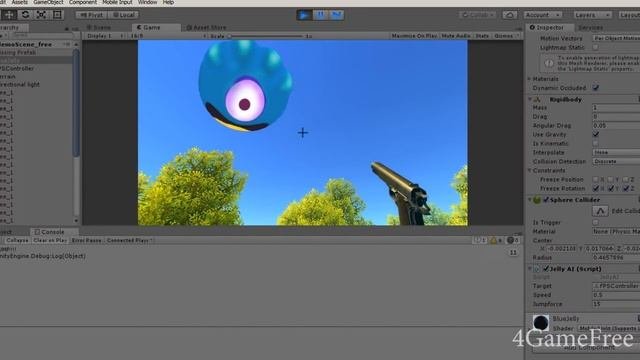The height and width of the screenshot is (360, 640).
Task: Open the Shader dropdown for BlueJelly
Action: click(x=609, y=328)
